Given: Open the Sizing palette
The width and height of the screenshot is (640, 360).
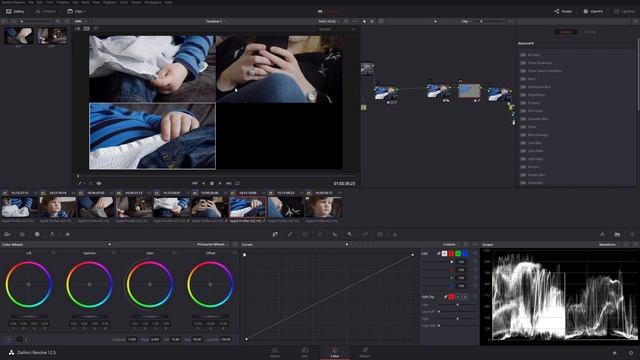Looking at the screenshot, I should [x=365, y=234].
